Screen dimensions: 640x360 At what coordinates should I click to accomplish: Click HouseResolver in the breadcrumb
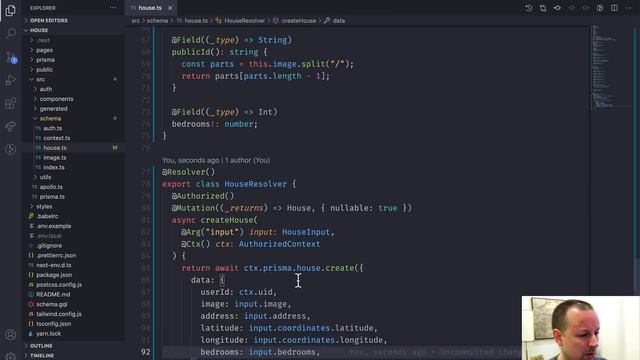coord(244,21)
